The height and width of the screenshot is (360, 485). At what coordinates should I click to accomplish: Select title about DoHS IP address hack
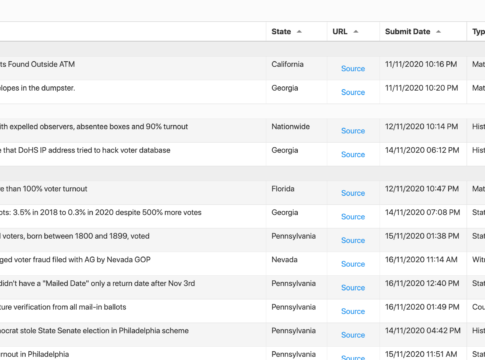(x=85, y=150)
